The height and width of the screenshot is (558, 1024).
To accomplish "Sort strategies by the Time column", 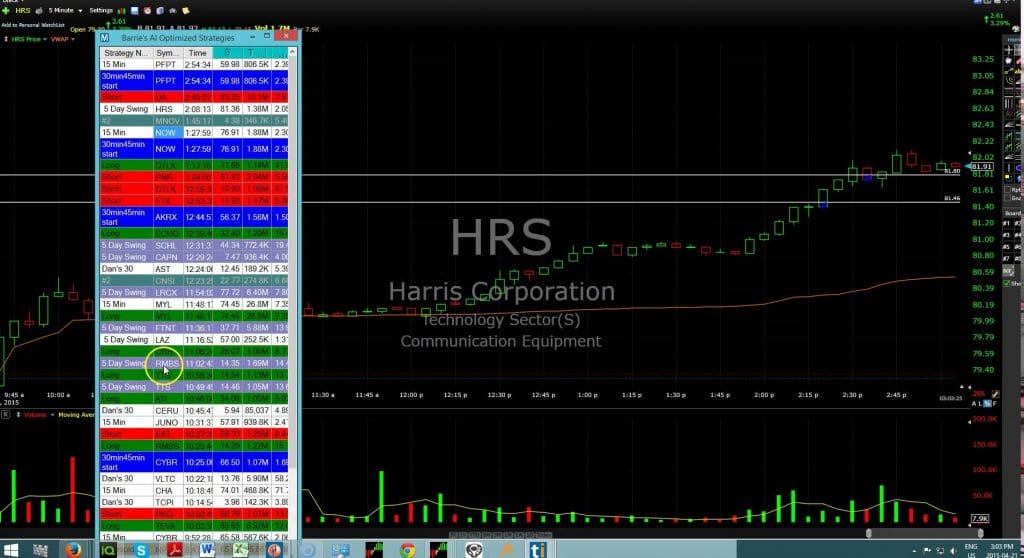I will click(x=197, y=53).
